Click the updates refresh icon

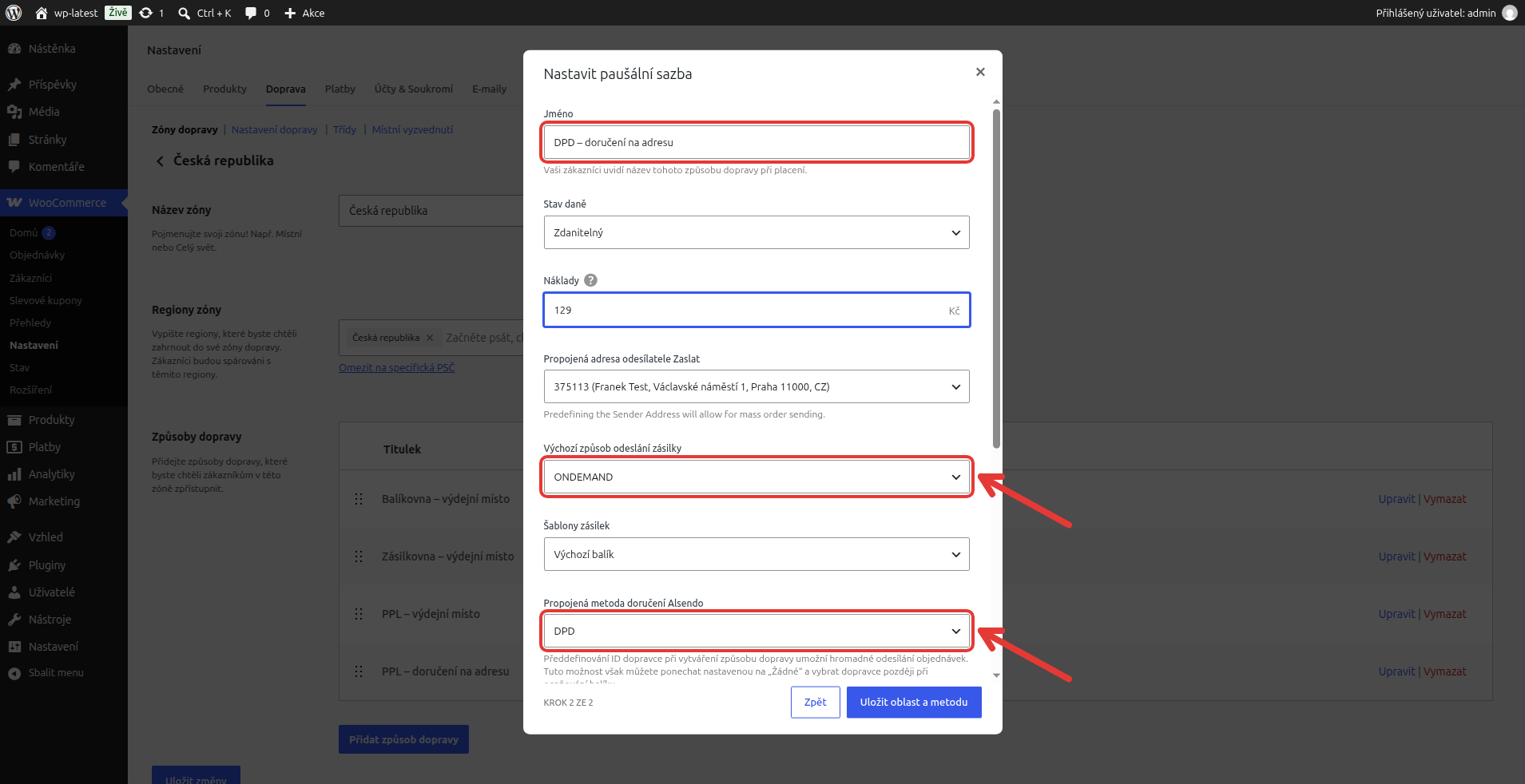(145, 13)
